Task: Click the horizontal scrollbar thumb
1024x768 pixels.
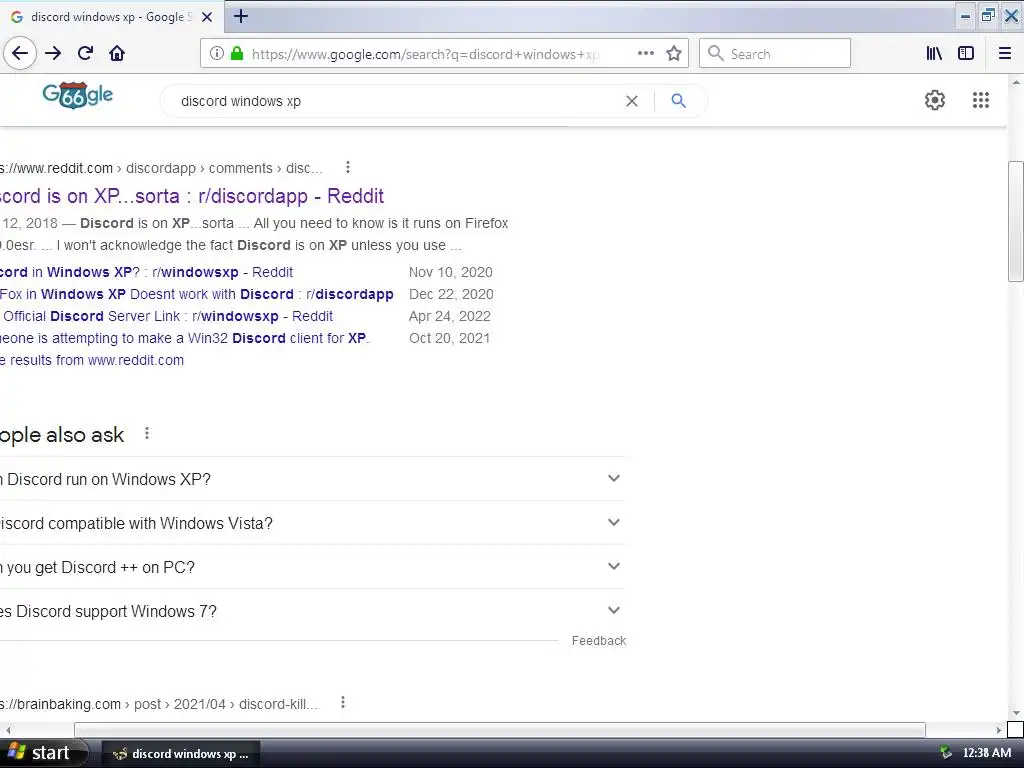Action: coord(500,729)
